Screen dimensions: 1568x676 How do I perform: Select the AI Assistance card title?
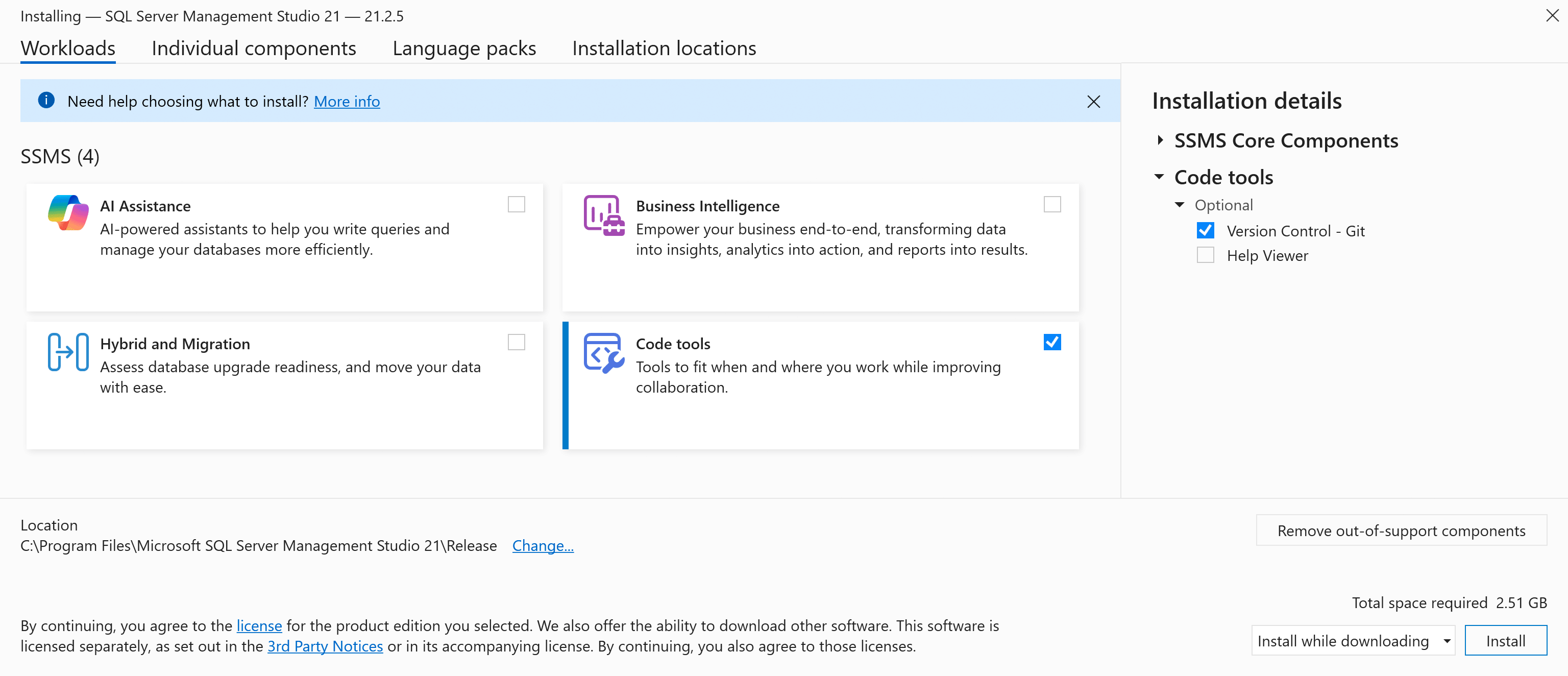pyautogui.click(x=145, y=206)
